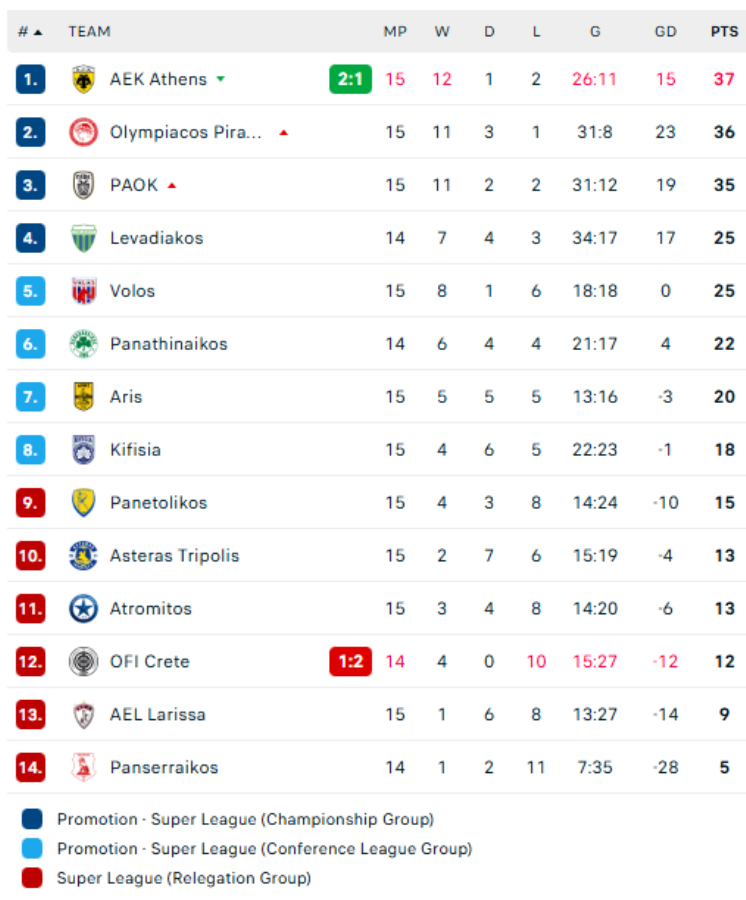This screenshot has width=746, height=900.
Task: Sort standings by PTS column
Action: point(724,32)
